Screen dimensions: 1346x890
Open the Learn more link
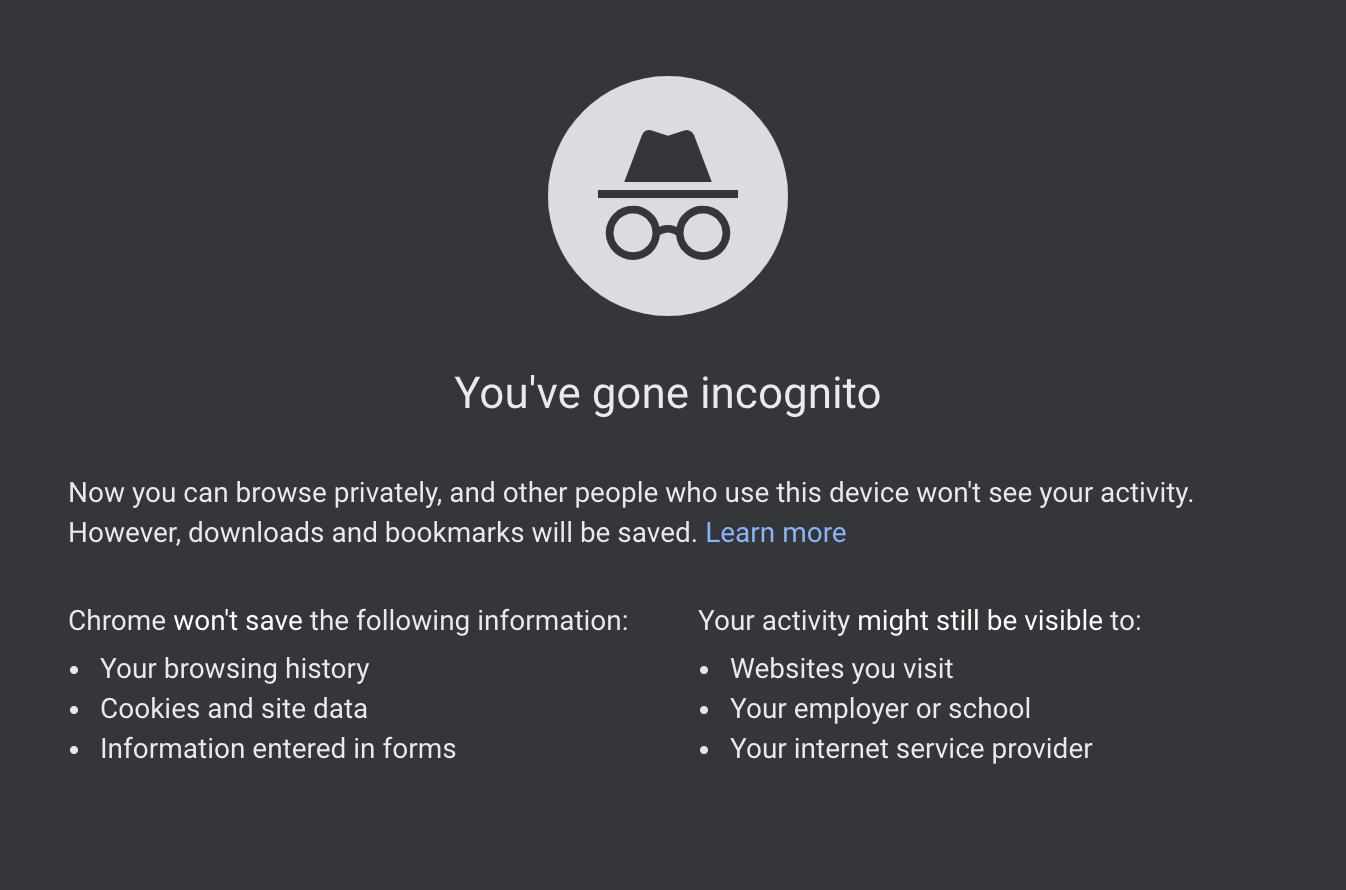pyautogui.click(x=776, y=532)
